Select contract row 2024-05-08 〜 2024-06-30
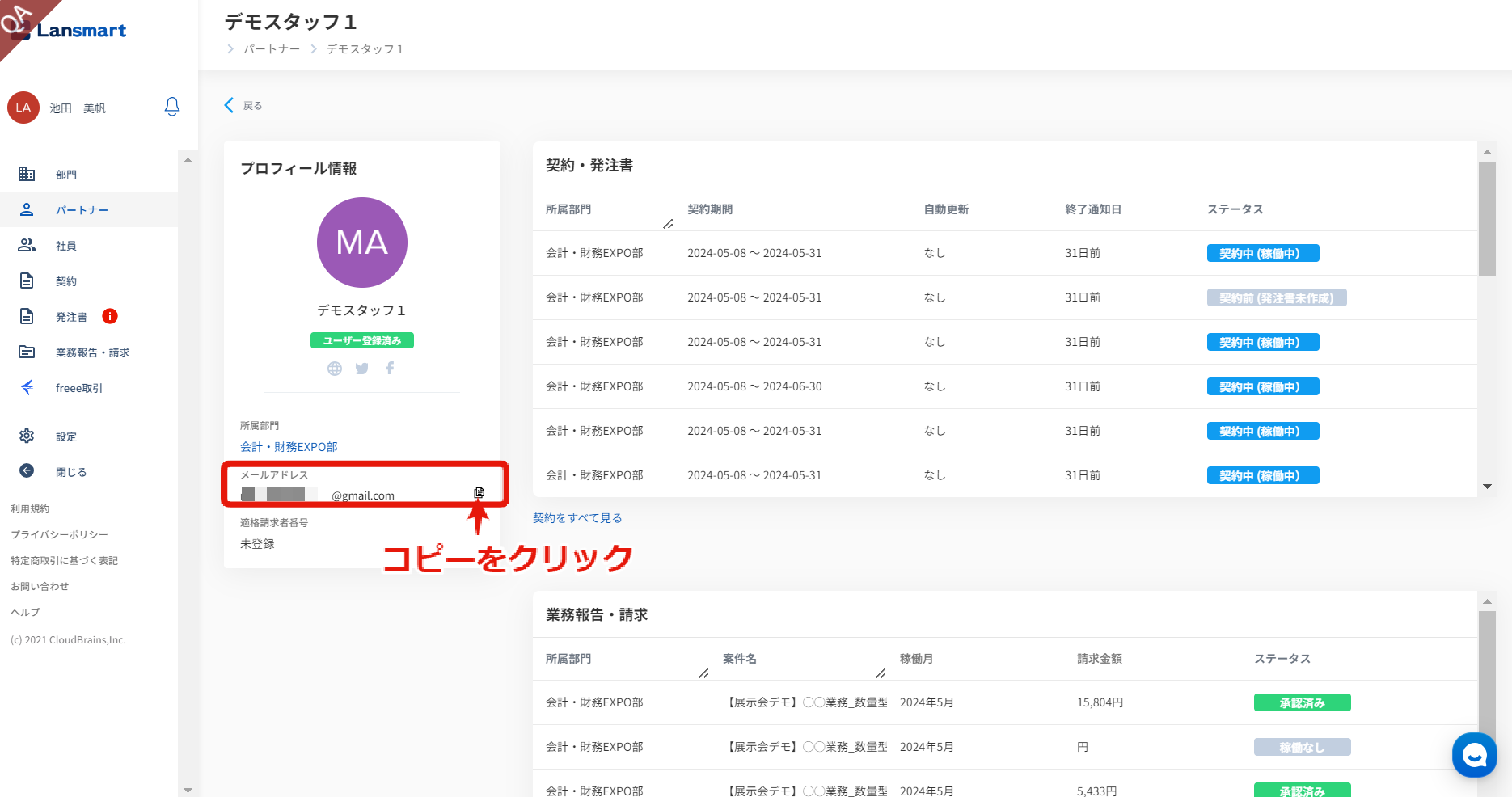1512x797 pixels. coord(1005,386)
